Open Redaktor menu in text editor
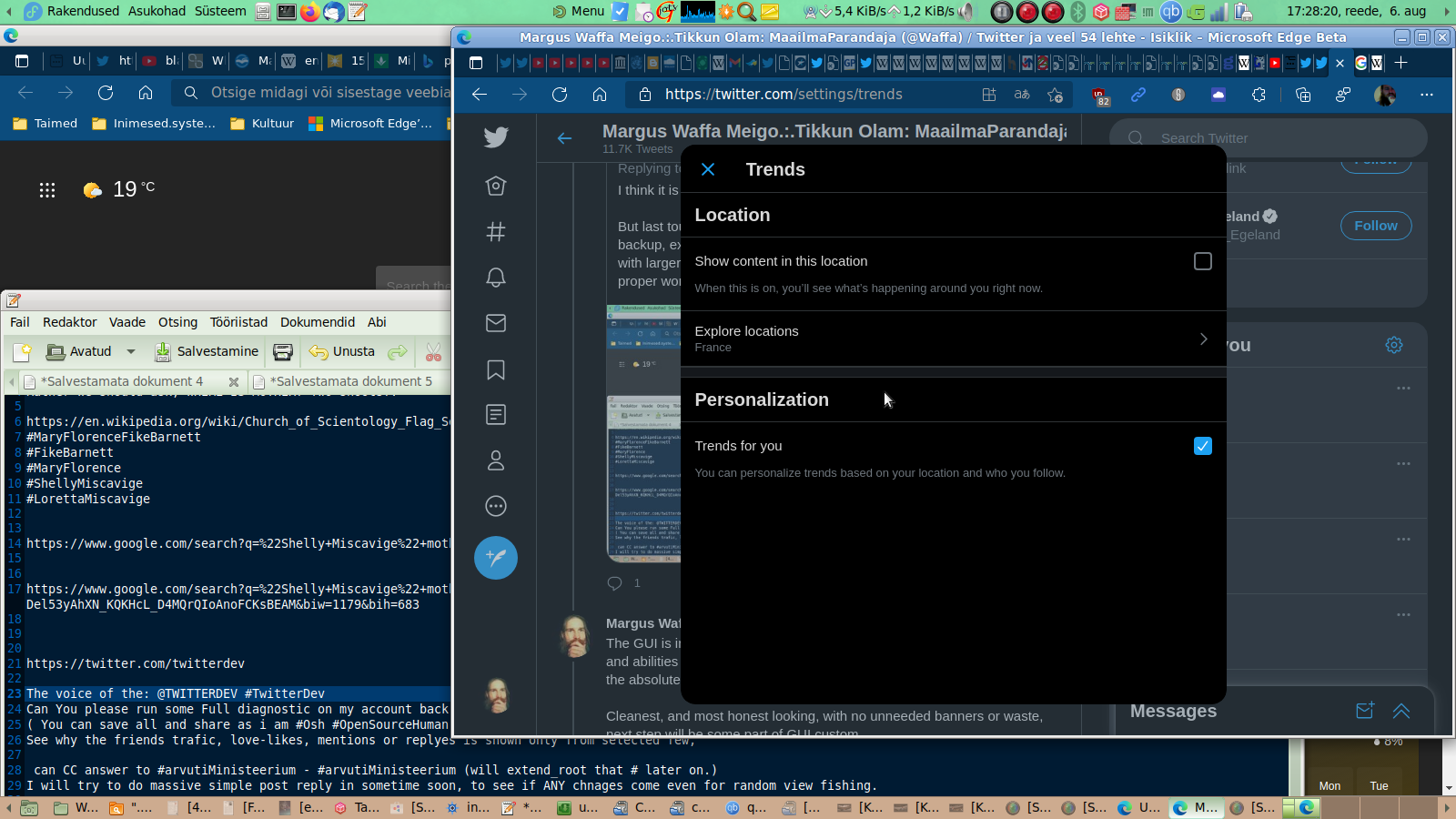The height and width of the screenshot is (819, 1456). (x=70, y=322)
